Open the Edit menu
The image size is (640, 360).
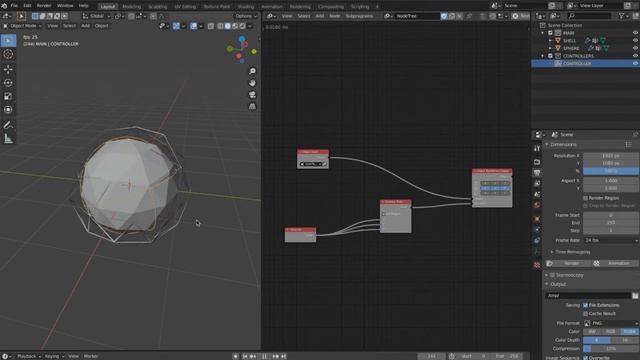tap(27, 6)
